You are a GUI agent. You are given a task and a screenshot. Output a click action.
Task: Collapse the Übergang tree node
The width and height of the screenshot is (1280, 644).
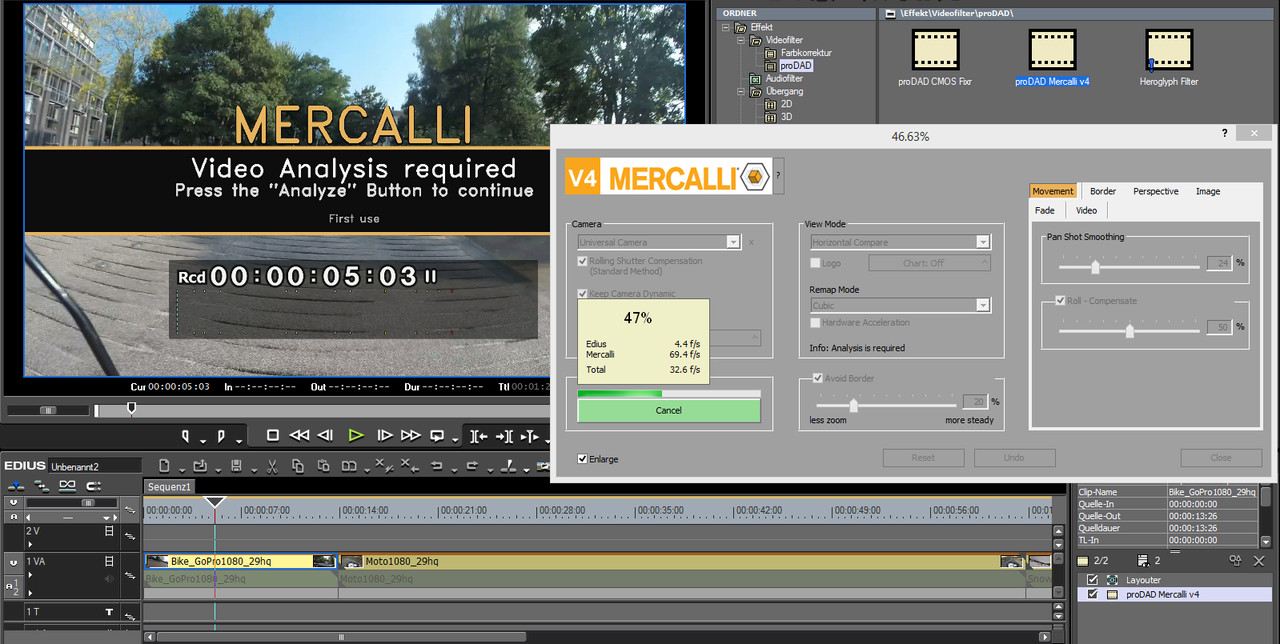click(741, 91)
